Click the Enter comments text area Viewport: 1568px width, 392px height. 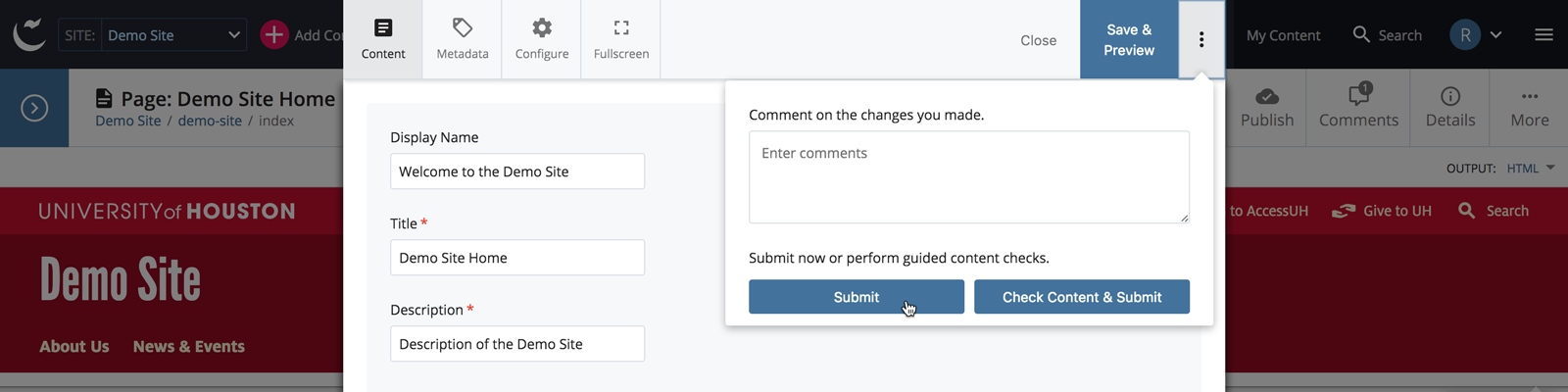(x=968, y=177)
